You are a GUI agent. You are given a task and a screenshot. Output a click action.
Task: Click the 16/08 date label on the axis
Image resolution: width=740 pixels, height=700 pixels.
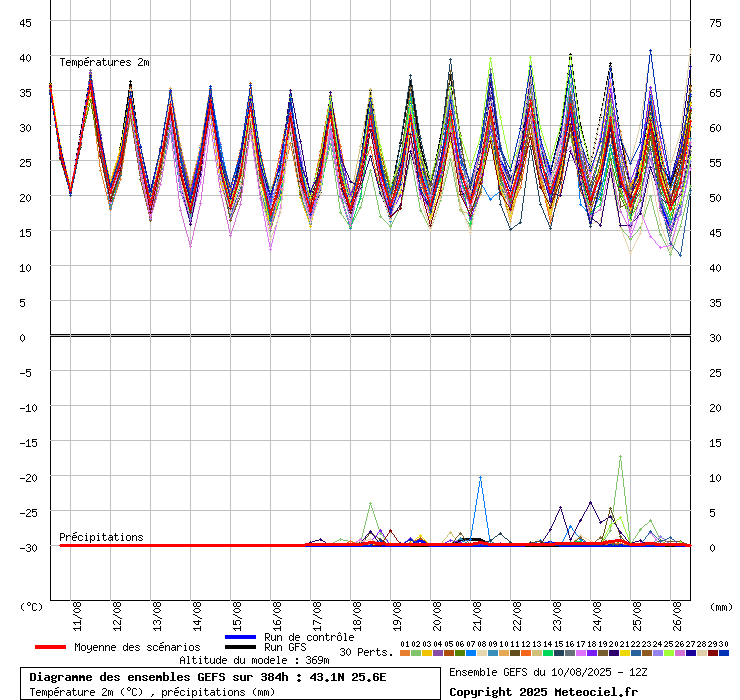pos(277,616)
